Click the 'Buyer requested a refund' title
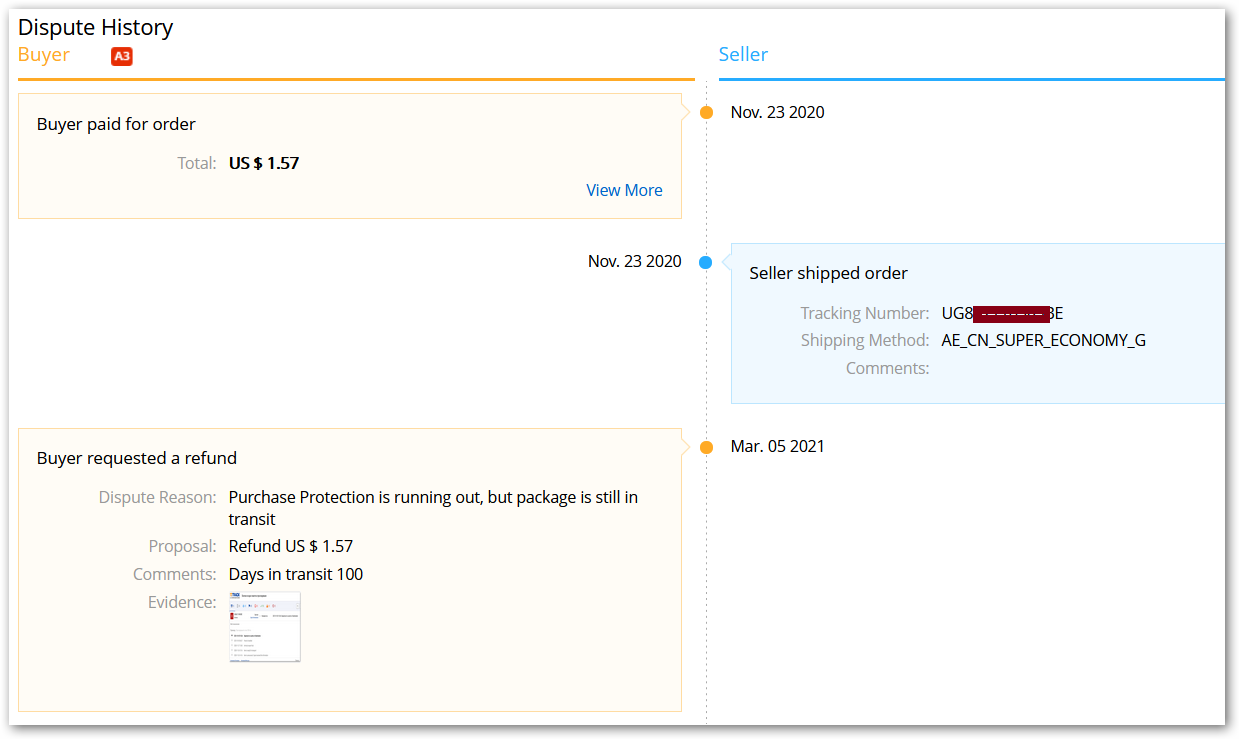Image resolution: width=1239 pixels, height=739 pixels. point(137,458)
